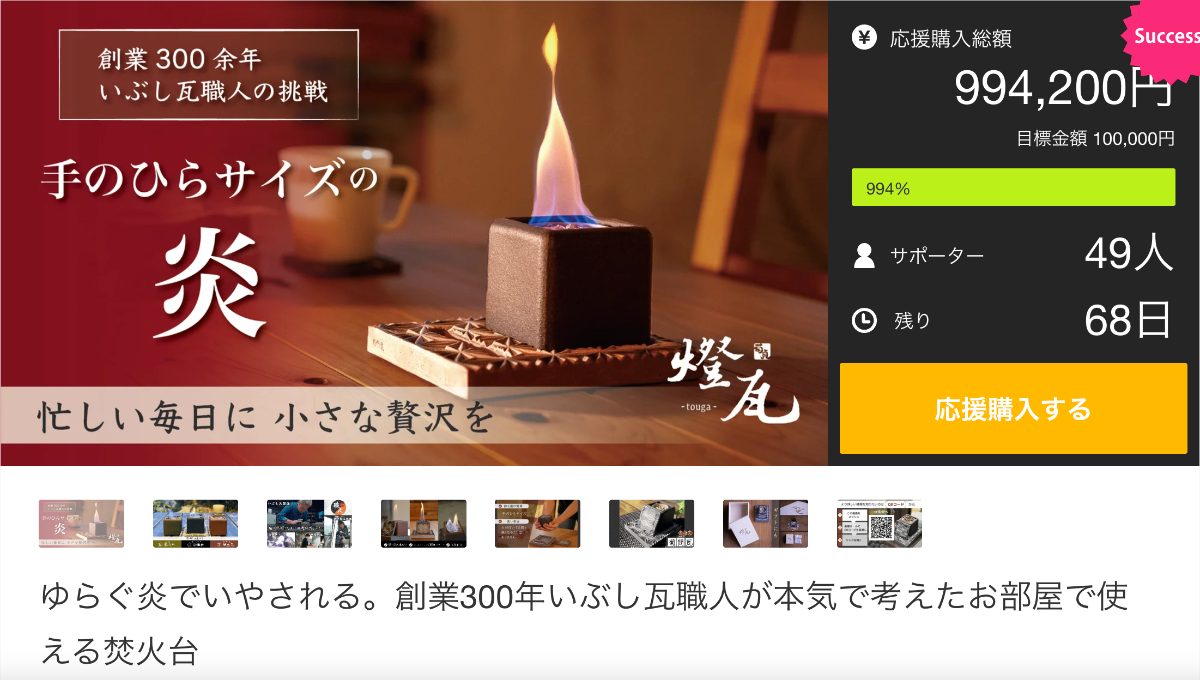Click the 68日 remaining days figure

tap(1129, 320)
